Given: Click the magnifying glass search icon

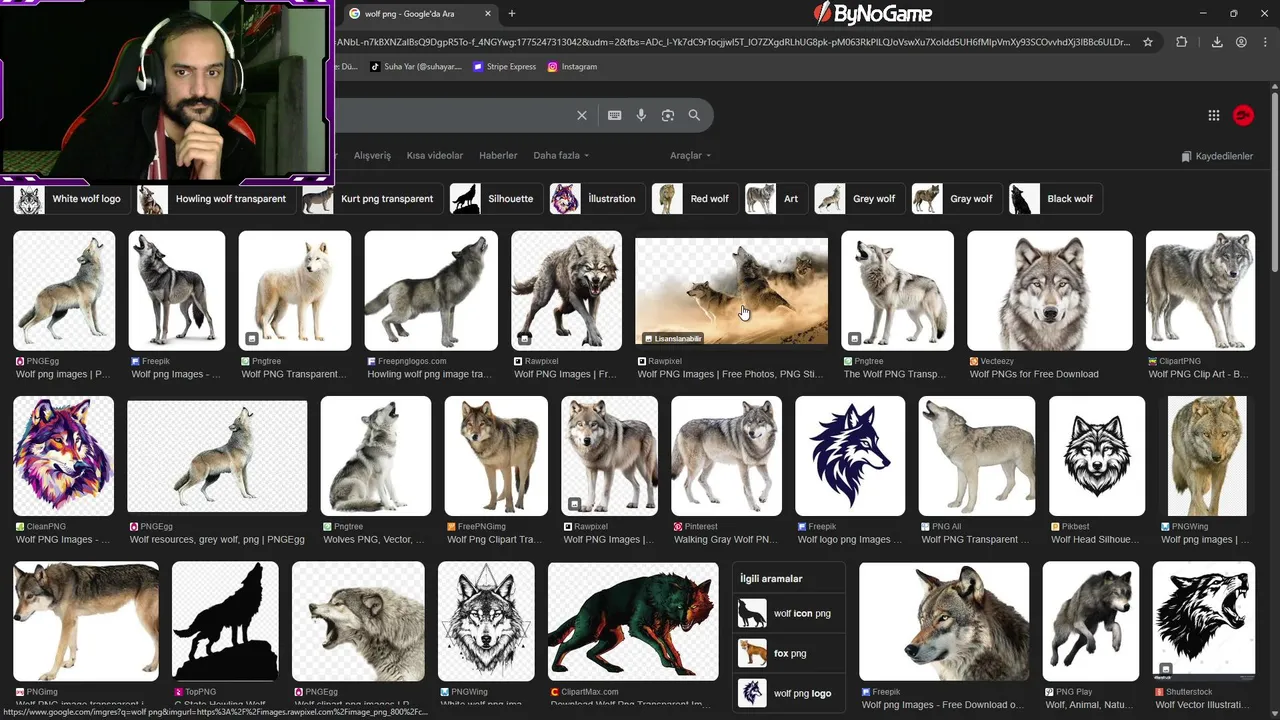Looking at the screenshot, I should click(x=694, y=115).
